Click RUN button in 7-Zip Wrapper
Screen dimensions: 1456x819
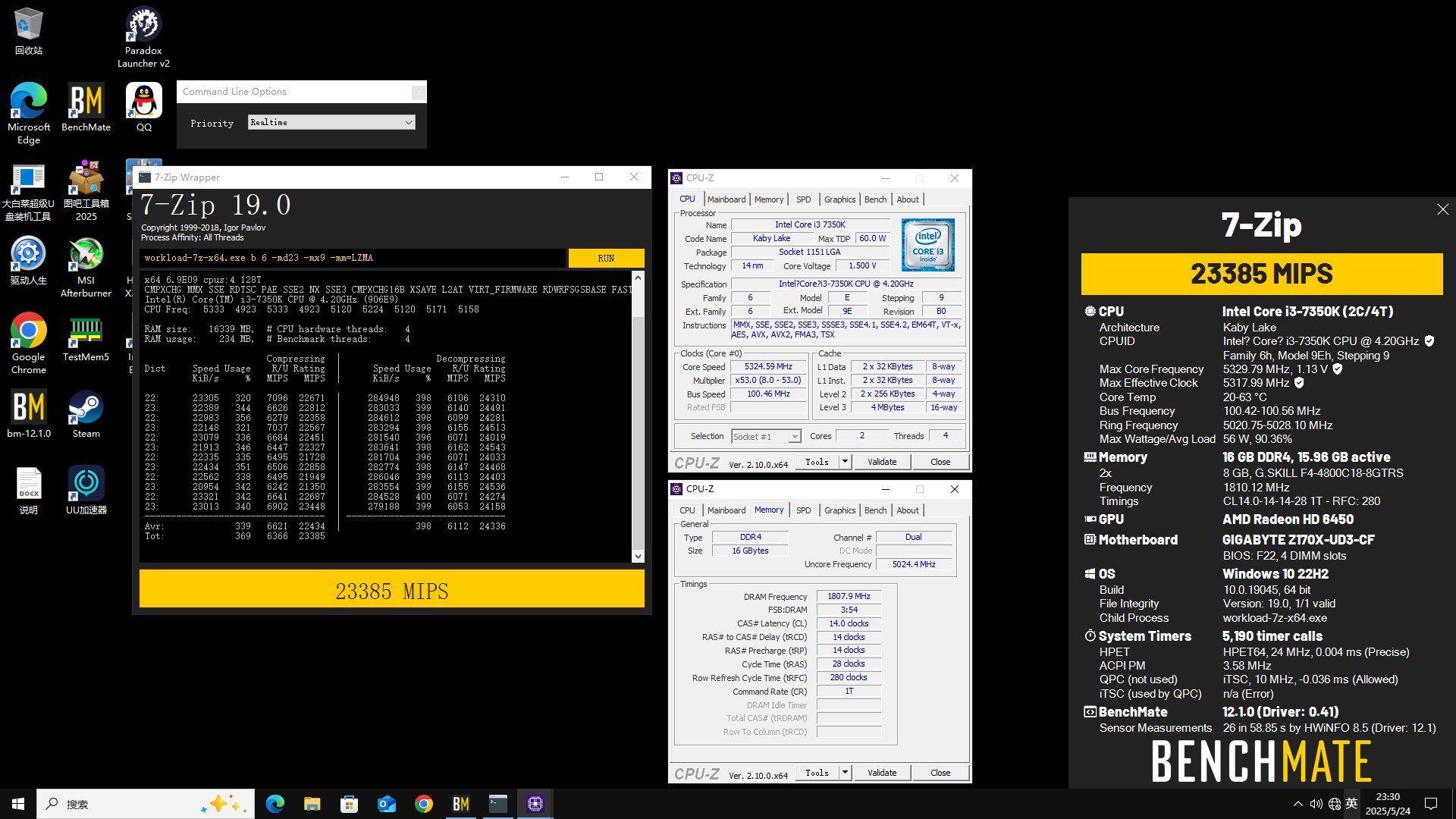[x=606, y=258]
